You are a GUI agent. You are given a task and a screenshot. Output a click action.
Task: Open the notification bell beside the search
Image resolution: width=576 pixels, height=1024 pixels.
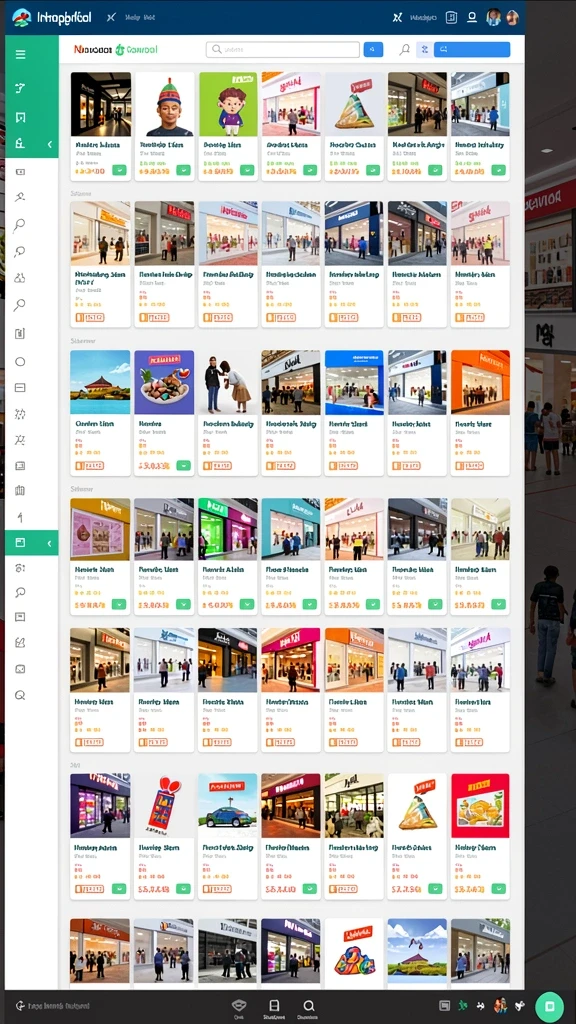(x=405, y=50)
